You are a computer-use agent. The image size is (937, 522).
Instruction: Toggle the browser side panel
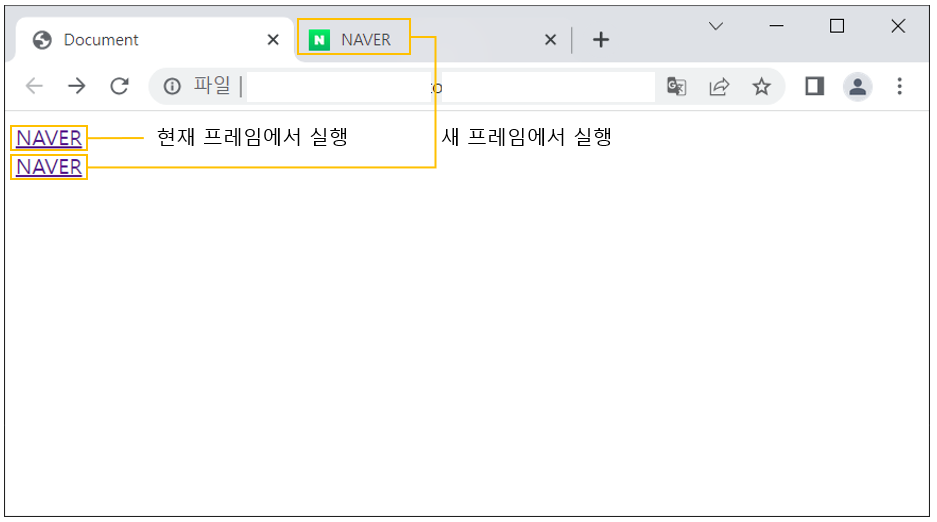point(814,87)
